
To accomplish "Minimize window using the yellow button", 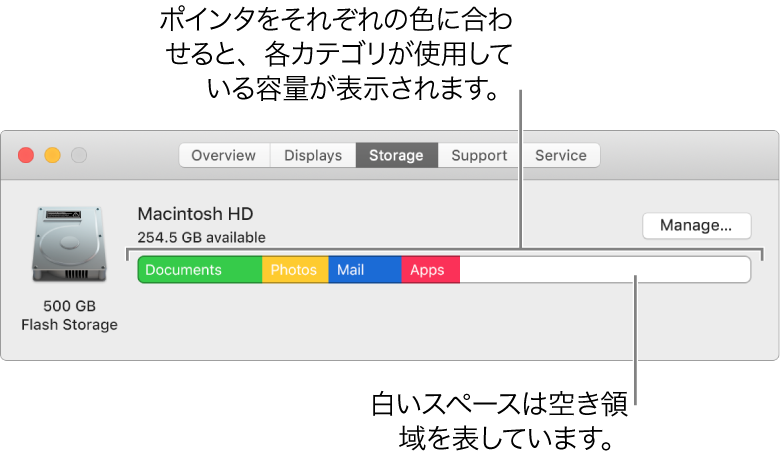I will pyautogui.click(x=52, y=155).
